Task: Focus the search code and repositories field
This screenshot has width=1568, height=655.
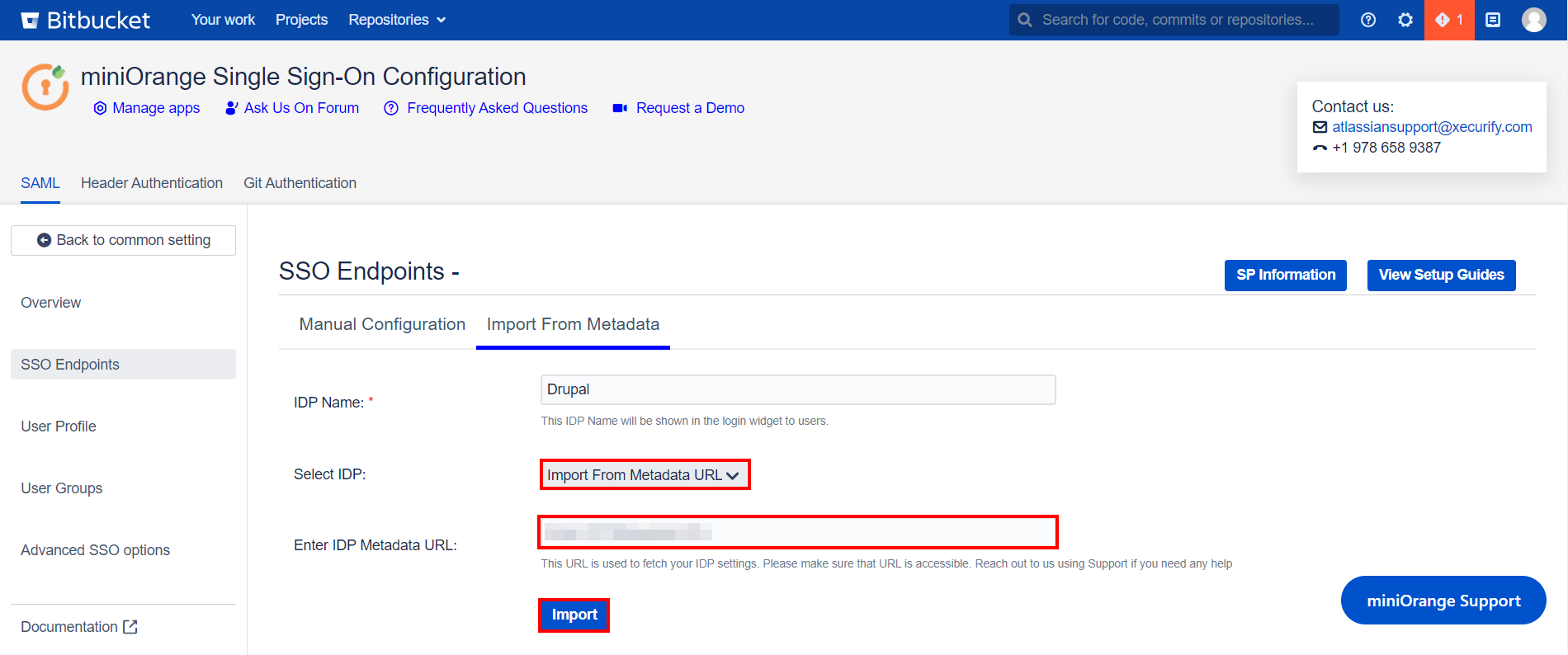Action: (1174, 20)
